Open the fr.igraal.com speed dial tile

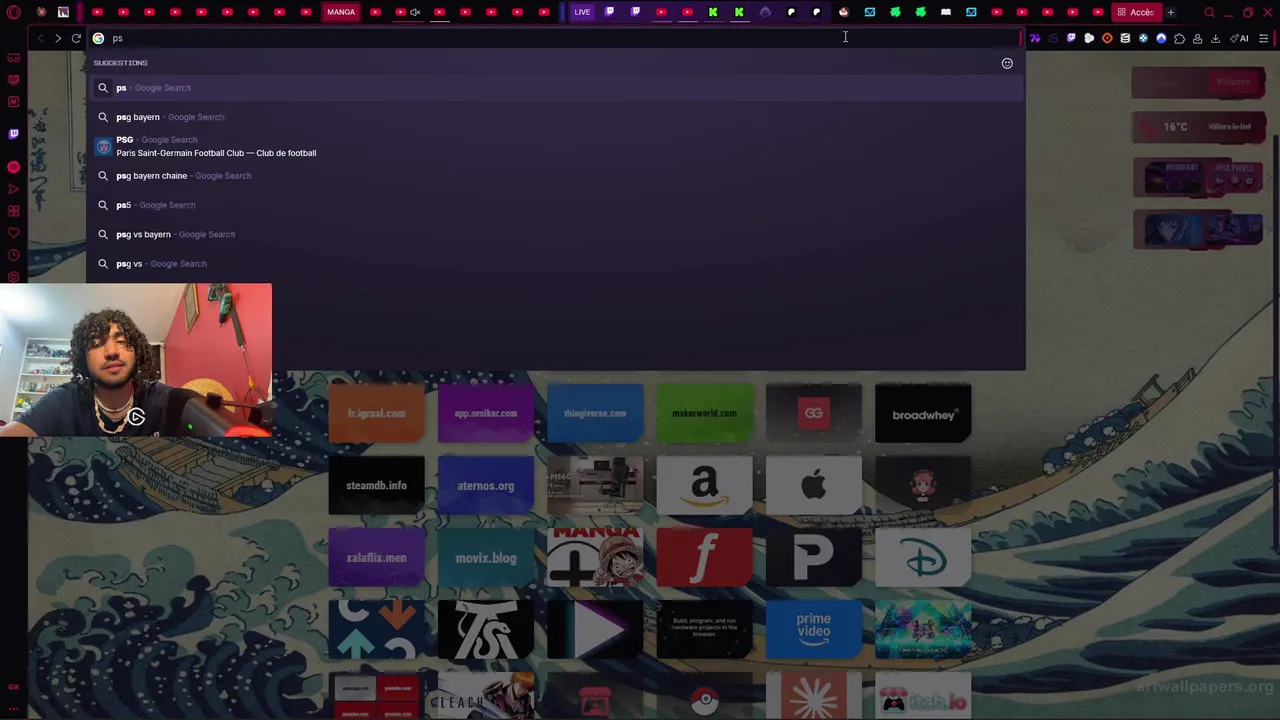(376, 413)
